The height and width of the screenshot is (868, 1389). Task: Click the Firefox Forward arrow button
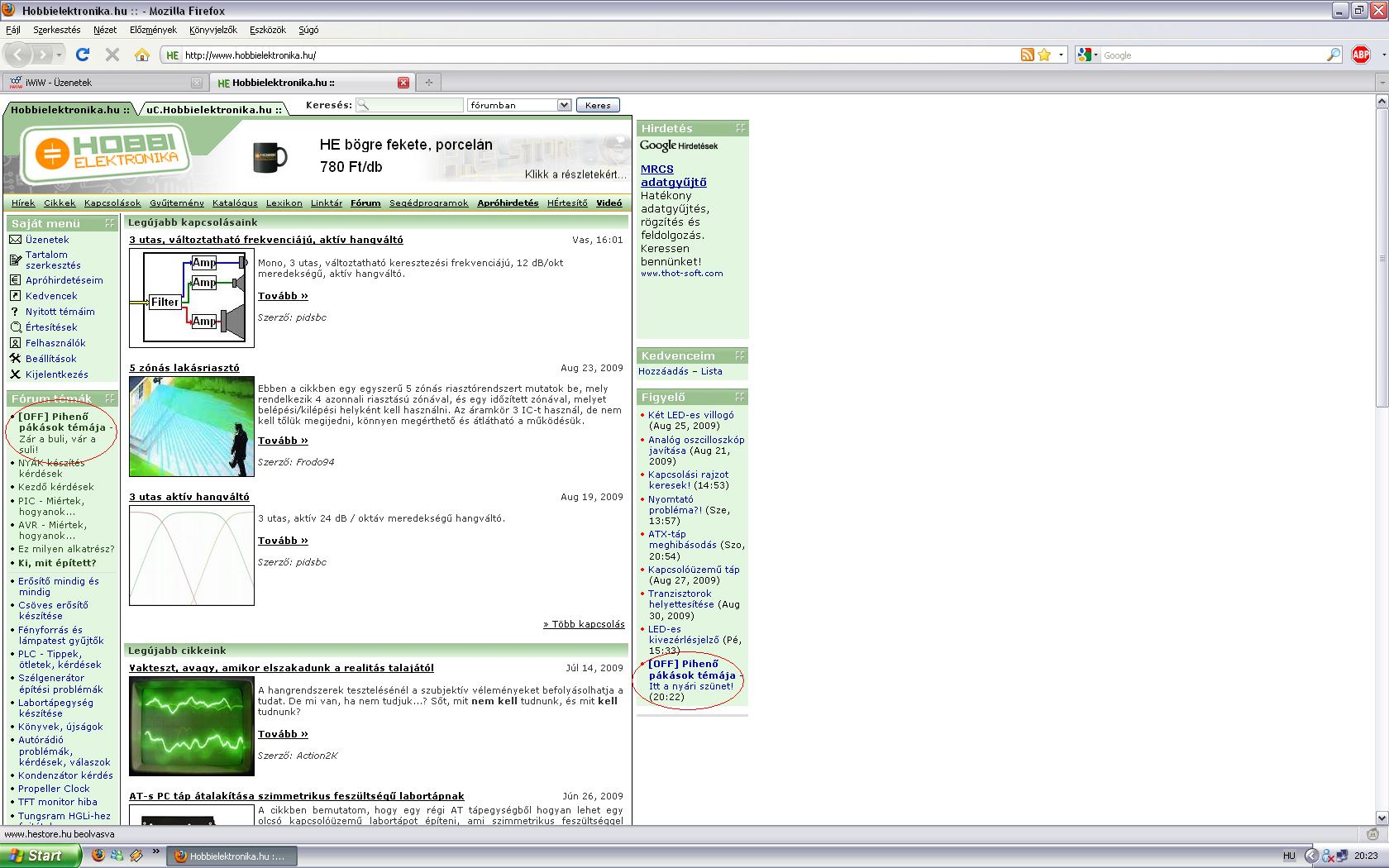(x=42, y=55)
